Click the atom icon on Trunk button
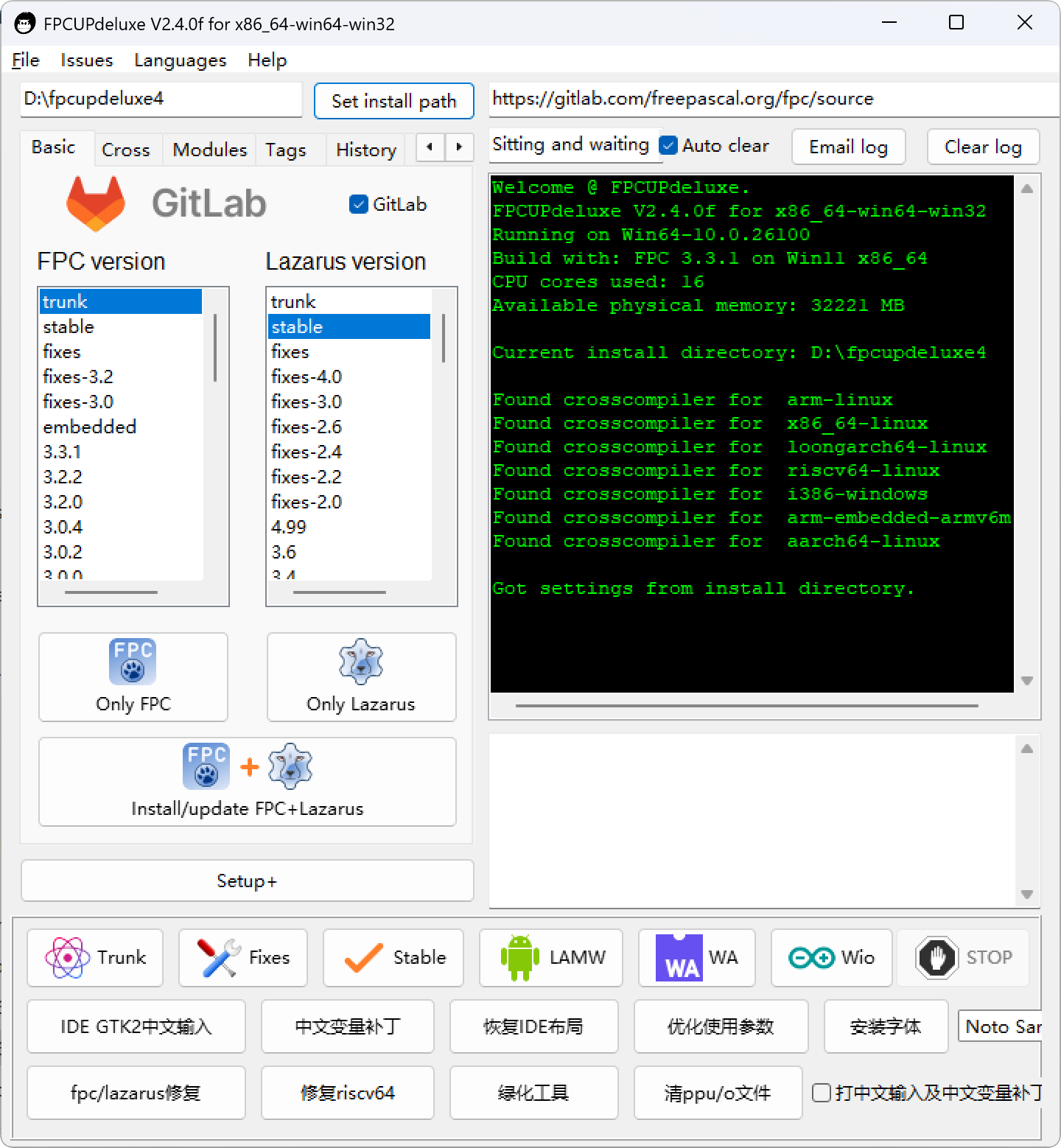1061x1148 pixels. click(x=67, y=957)
